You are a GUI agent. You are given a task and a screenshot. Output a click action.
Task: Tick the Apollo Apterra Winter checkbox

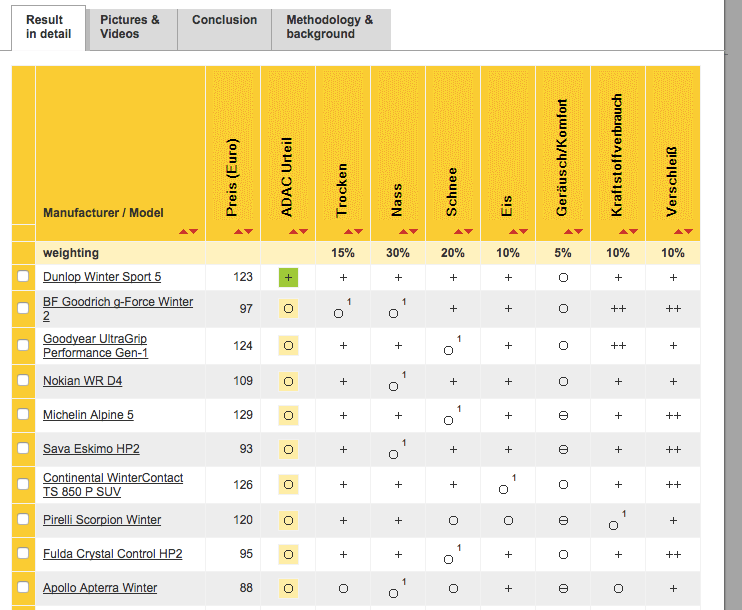click(23, 587)
